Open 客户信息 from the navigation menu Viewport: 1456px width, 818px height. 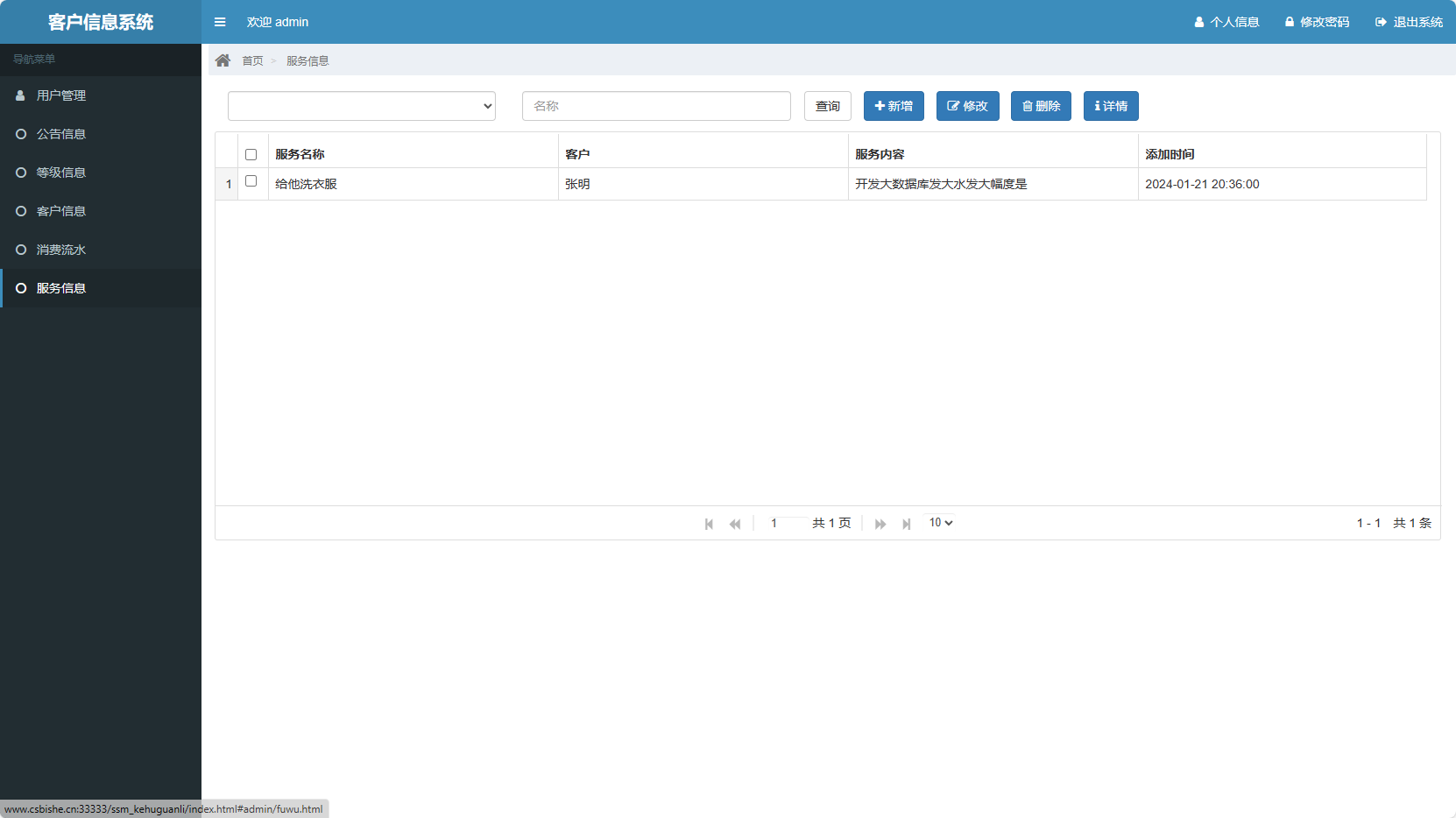pos(60,211)
